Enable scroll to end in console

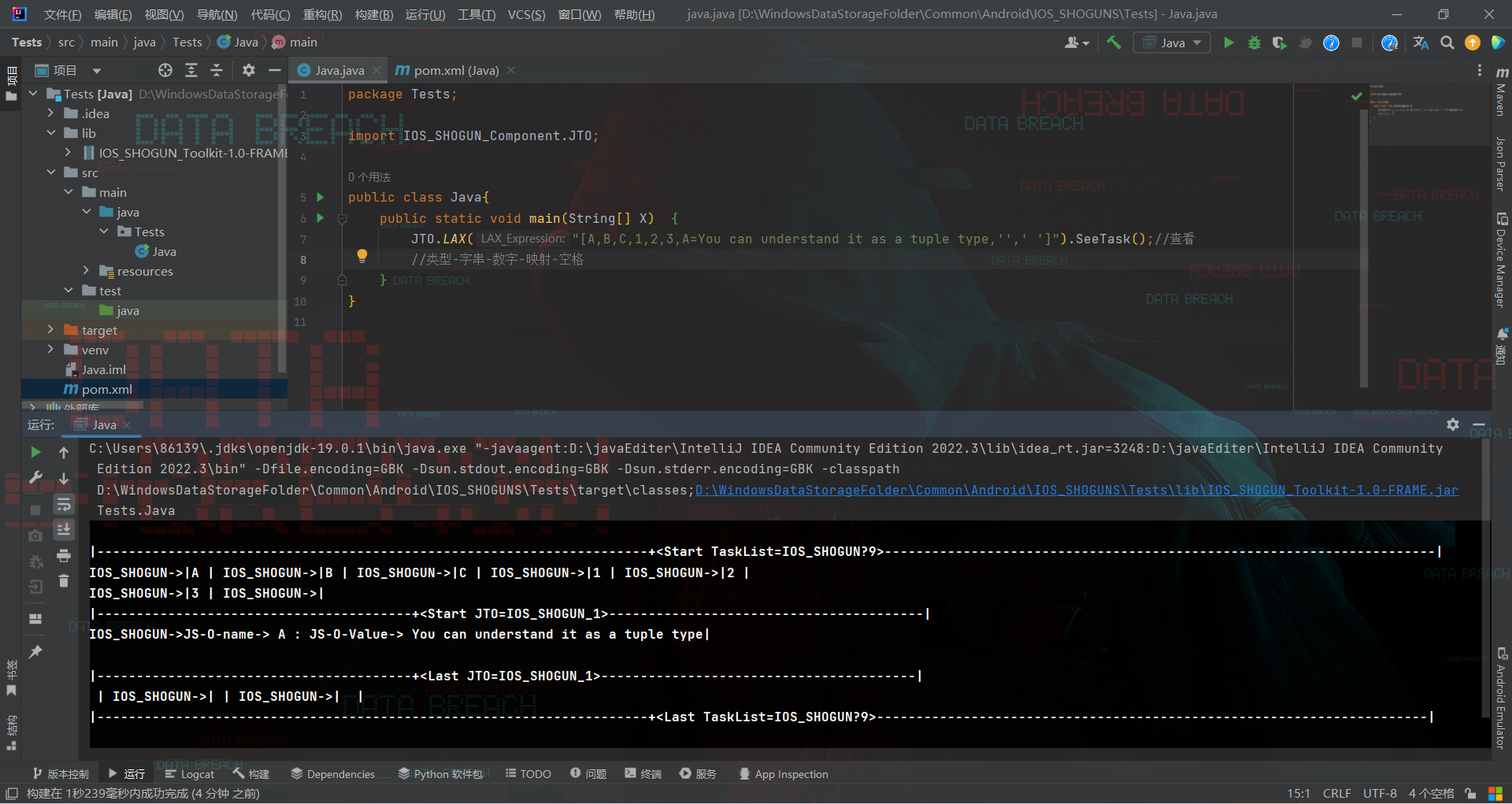pos(64,529)
